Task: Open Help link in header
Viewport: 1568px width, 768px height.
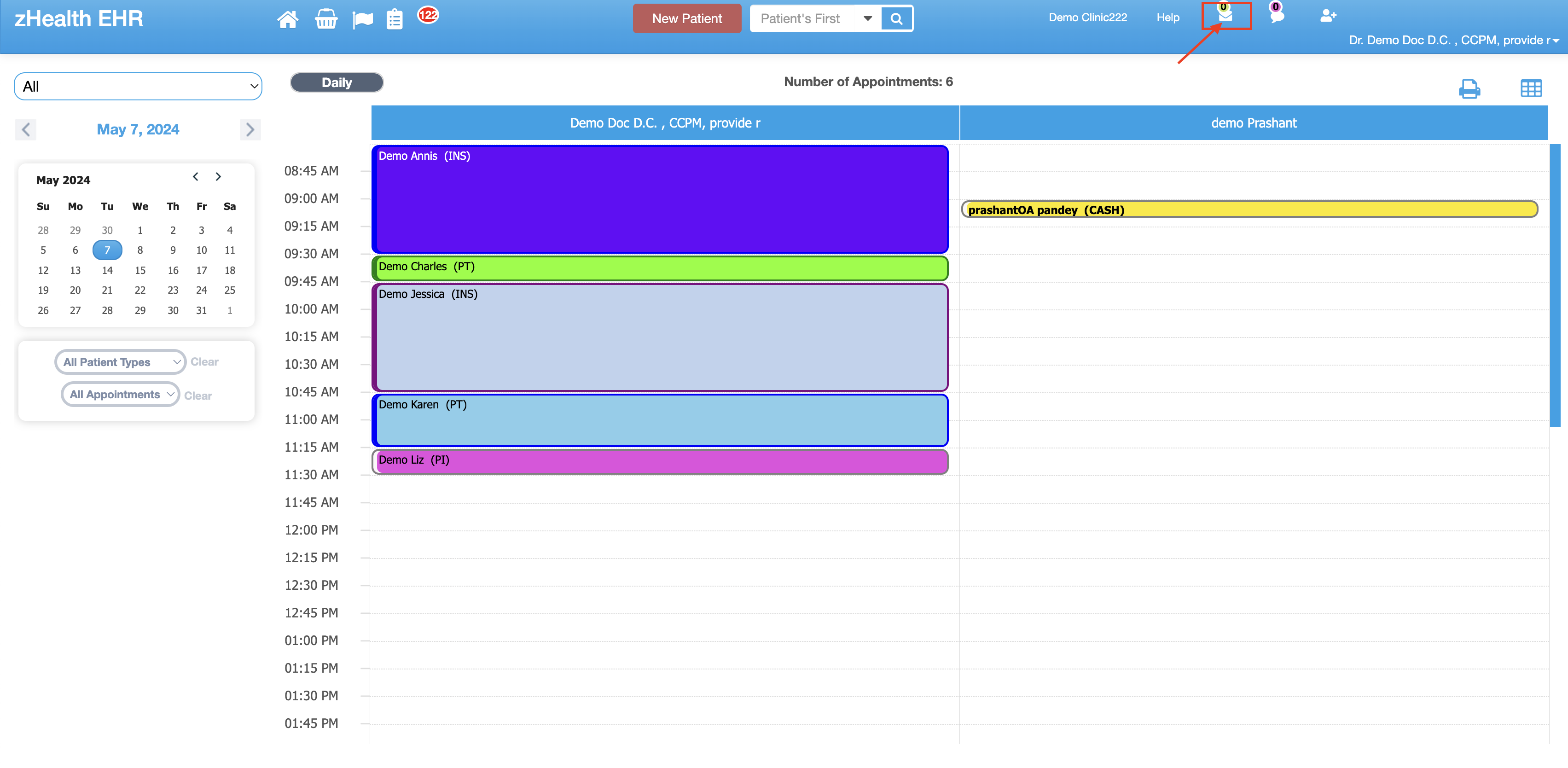Action: click(1167, 17)
